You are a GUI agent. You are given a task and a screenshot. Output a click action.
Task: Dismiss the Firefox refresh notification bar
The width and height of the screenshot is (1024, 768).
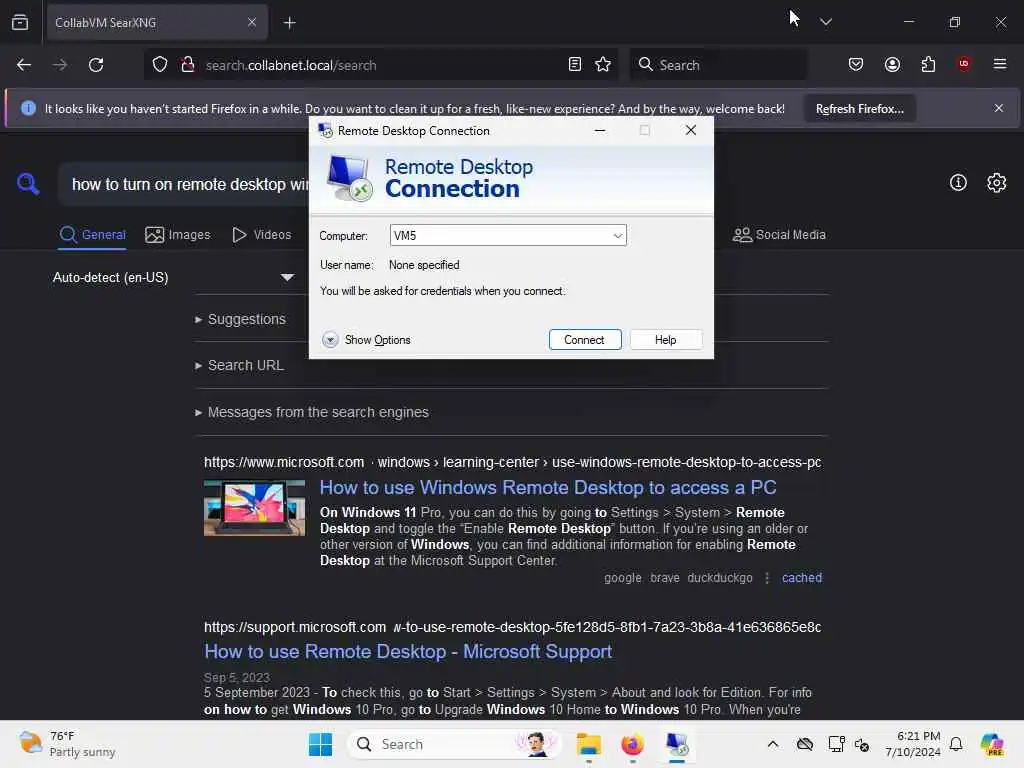(x=998, y=108)
